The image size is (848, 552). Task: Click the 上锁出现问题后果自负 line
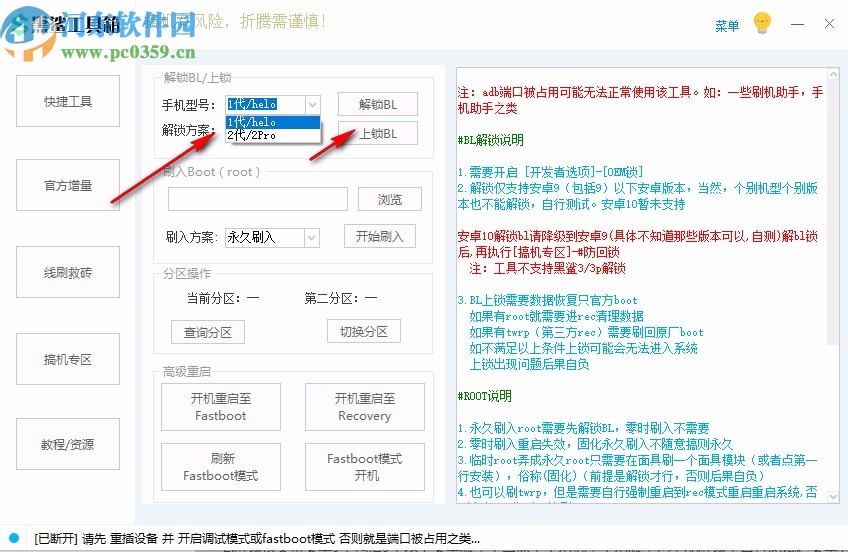pyautogui.click(x=529, y=364)
